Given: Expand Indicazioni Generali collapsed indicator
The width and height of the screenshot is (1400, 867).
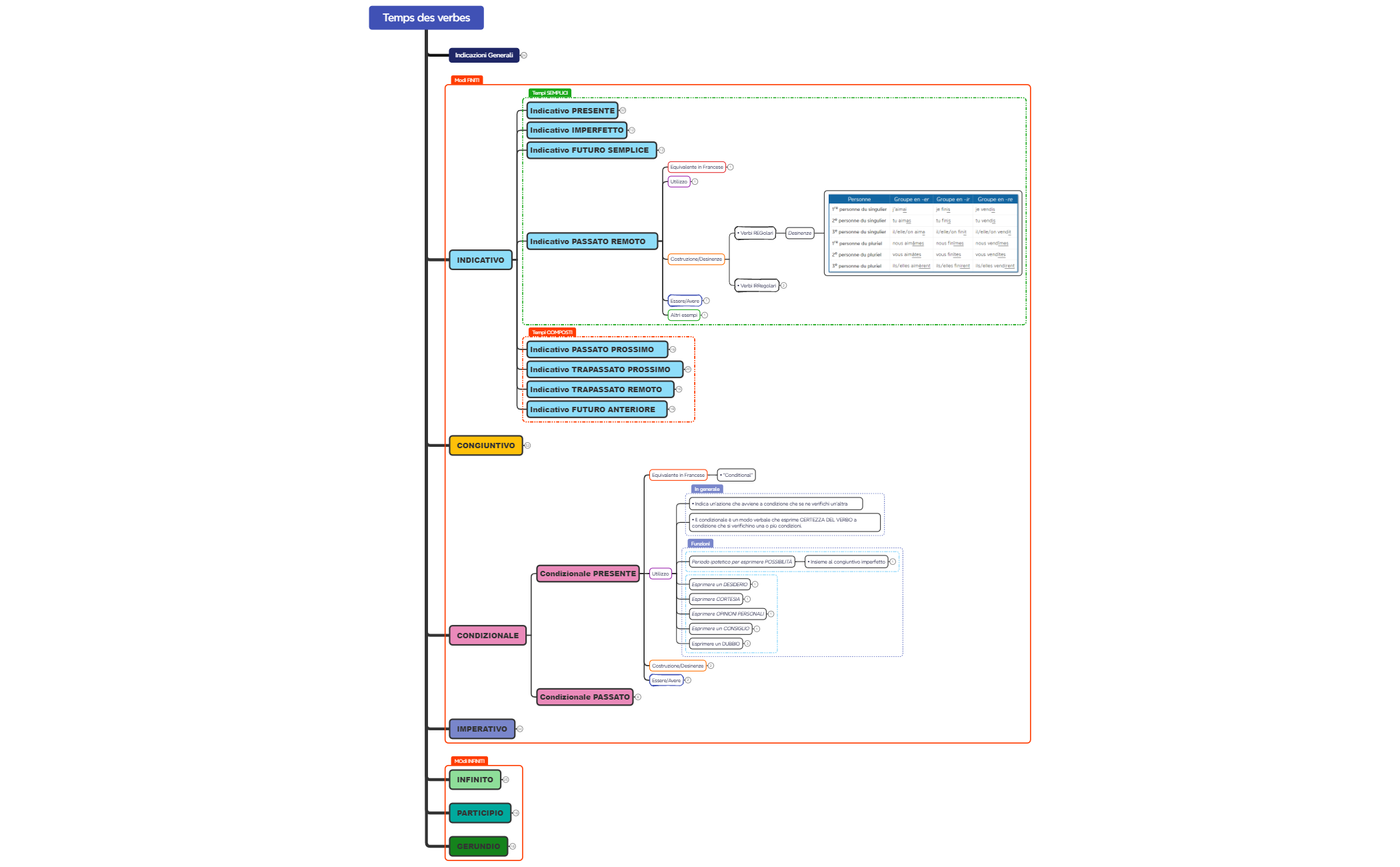Looking at the screenshot, I should (x=524, y=55).
